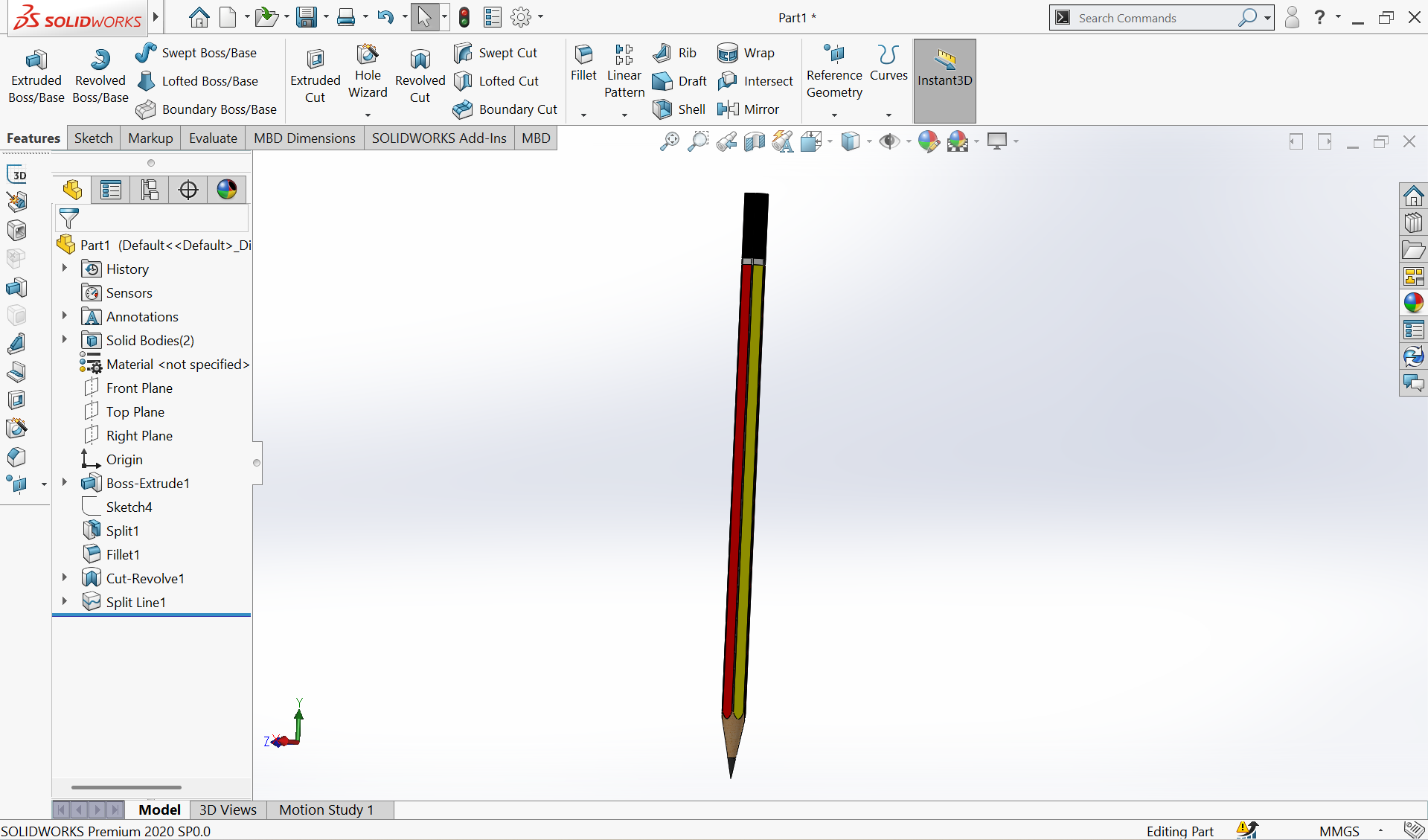1428x840 pixels.
Task: Click the MMGS unit system status button
Action: coord(1339,831)
